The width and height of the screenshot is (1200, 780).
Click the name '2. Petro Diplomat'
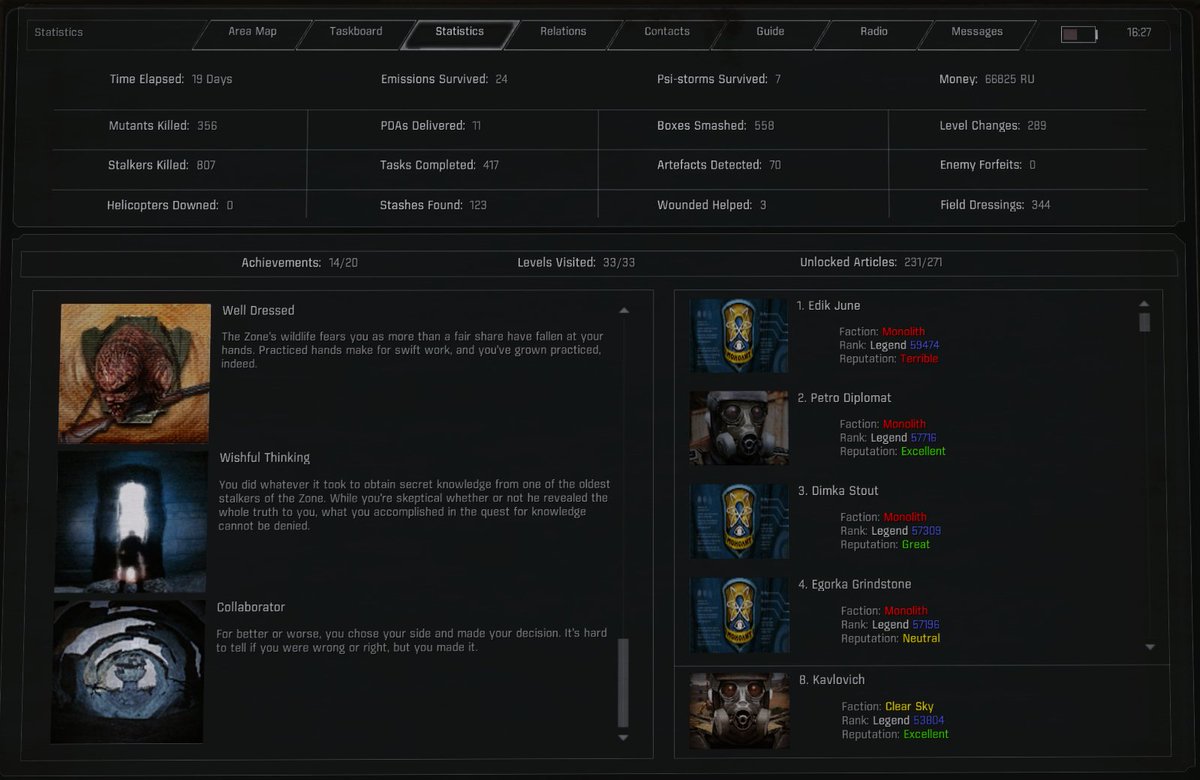click(844, 398)
